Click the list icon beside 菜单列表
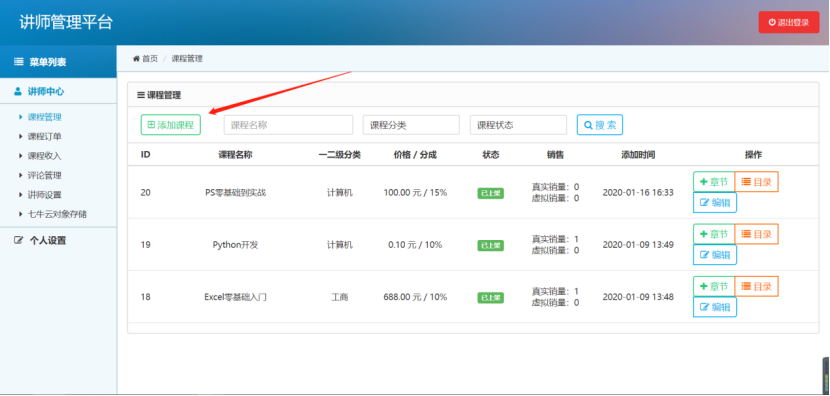This screenshot has width=830, height=396. (x=19, y=62)
